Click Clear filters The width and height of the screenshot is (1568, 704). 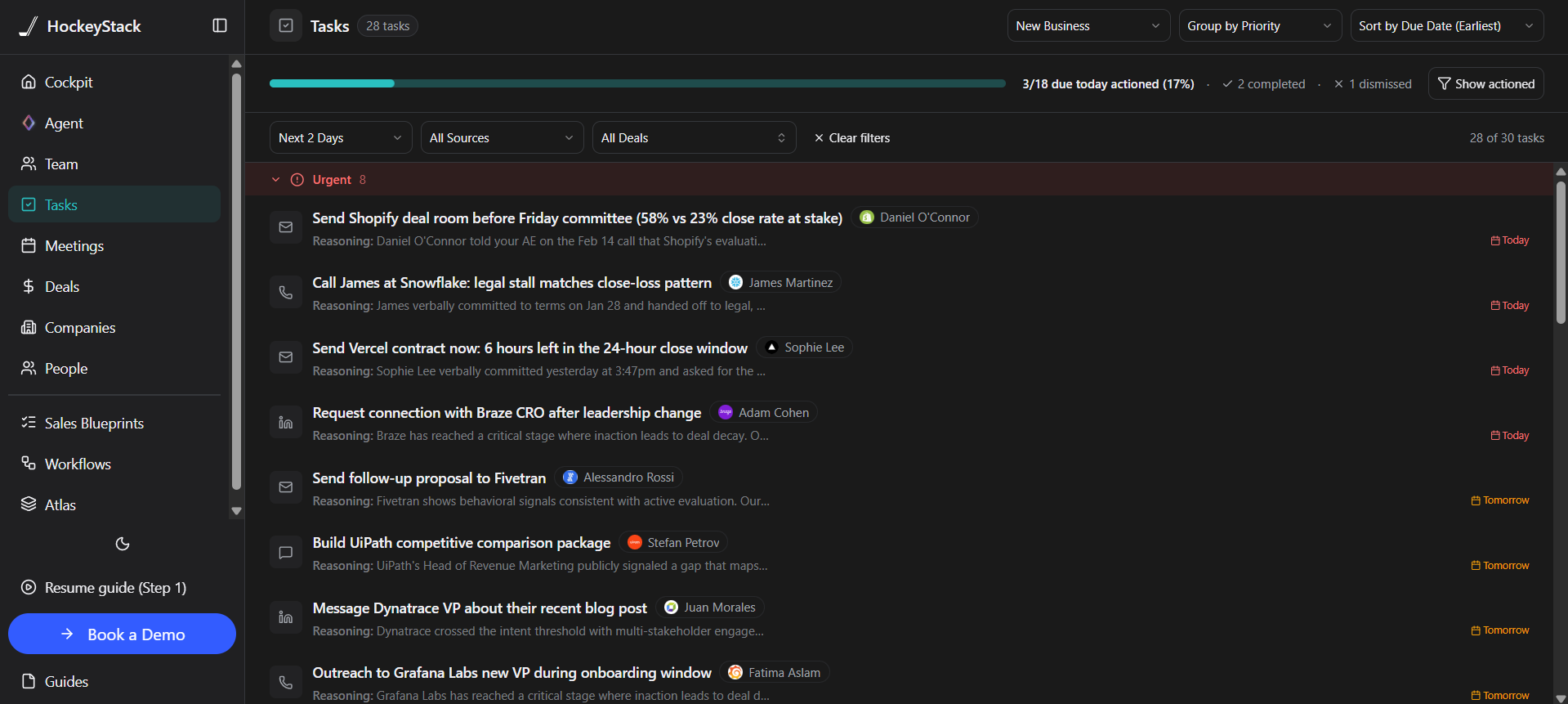(x=851, y=137)
